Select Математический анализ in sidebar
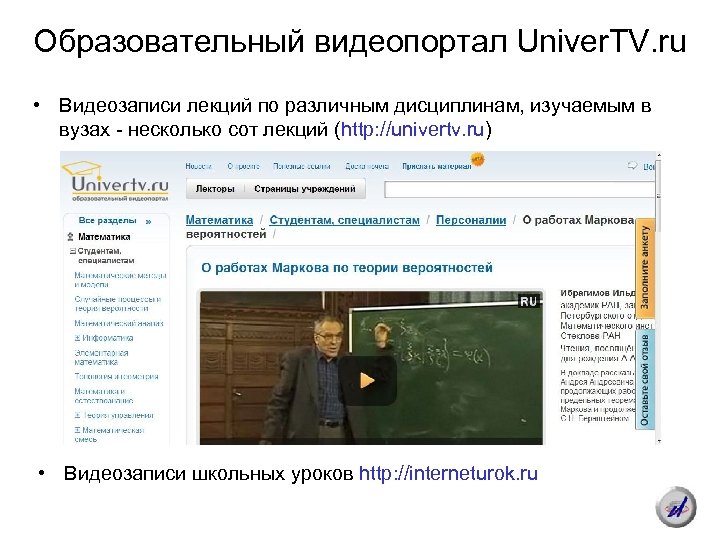720x540 pixels. coord(119,323)
